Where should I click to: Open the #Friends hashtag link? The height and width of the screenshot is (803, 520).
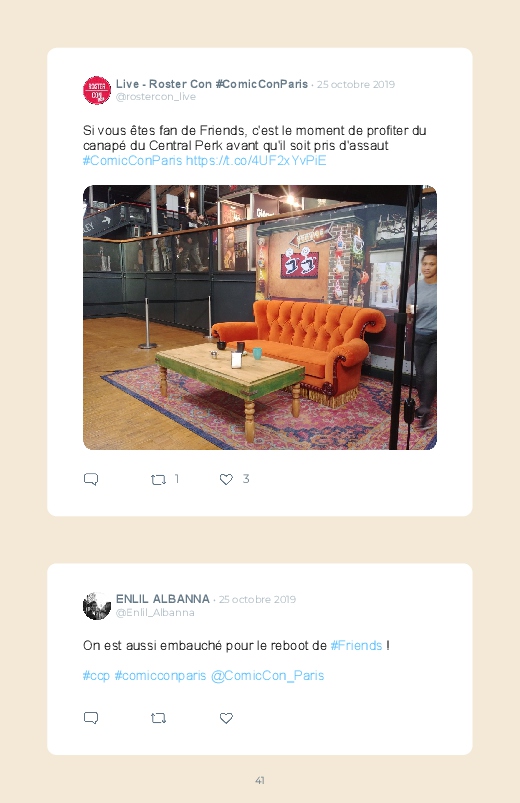[356, 645]
